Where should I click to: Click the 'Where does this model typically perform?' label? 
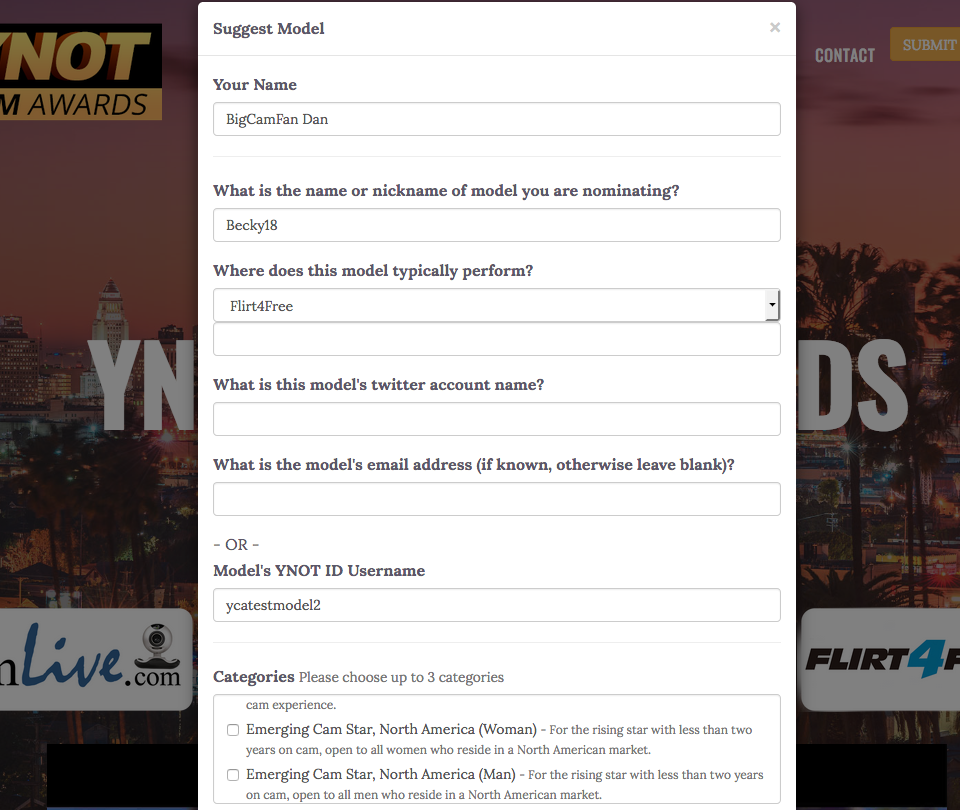(373, 271)
